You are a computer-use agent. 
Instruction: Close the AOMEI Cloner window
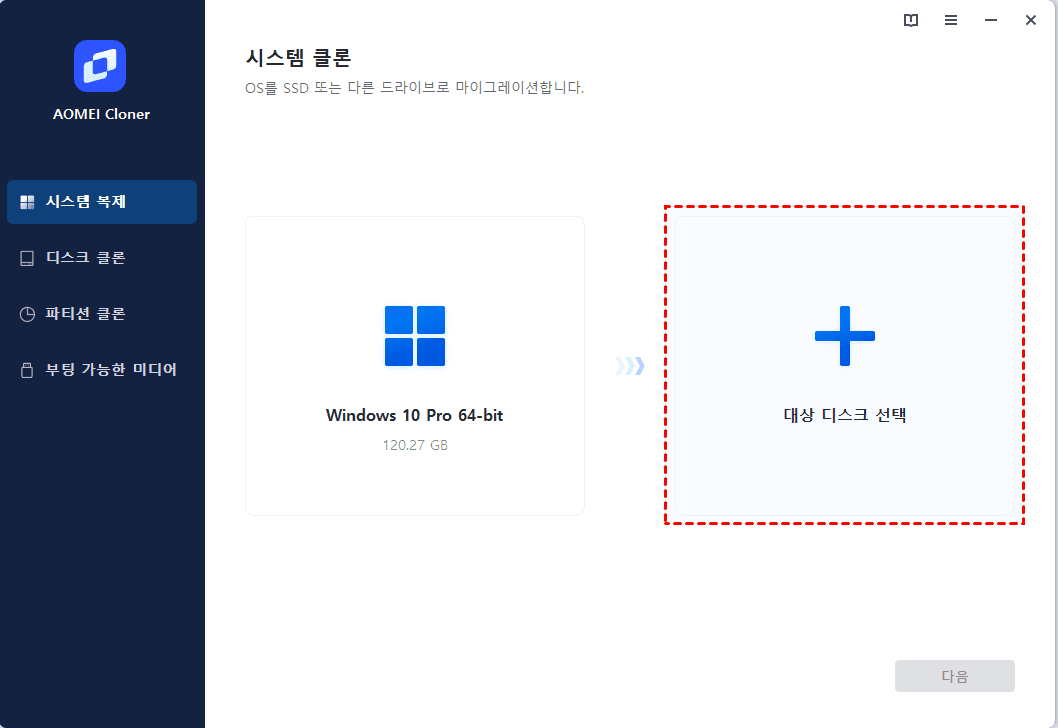[x=1030, y=20]
